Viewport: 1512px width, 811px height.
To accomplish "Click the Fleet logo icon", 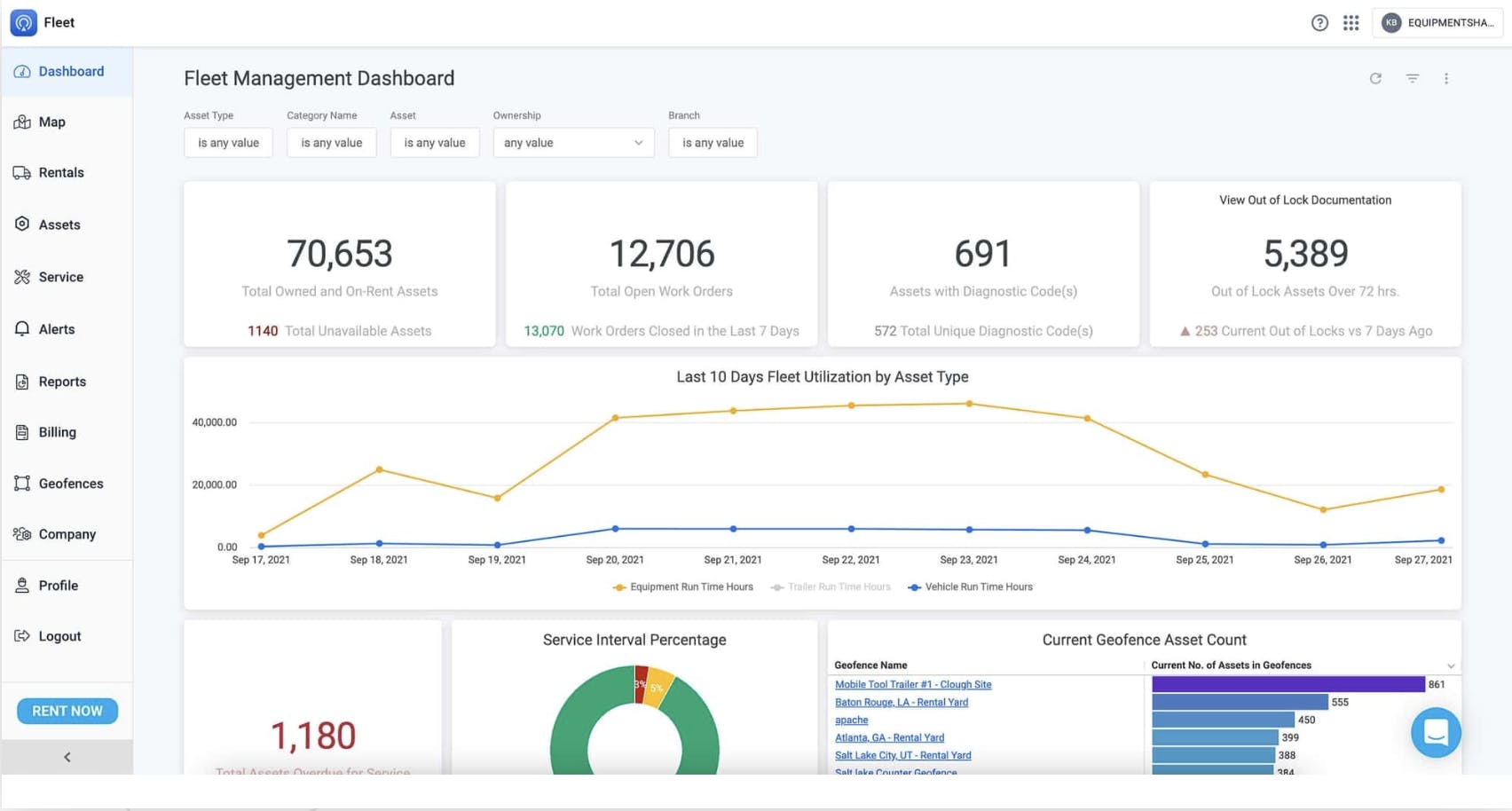I will [x=24, y=23].
